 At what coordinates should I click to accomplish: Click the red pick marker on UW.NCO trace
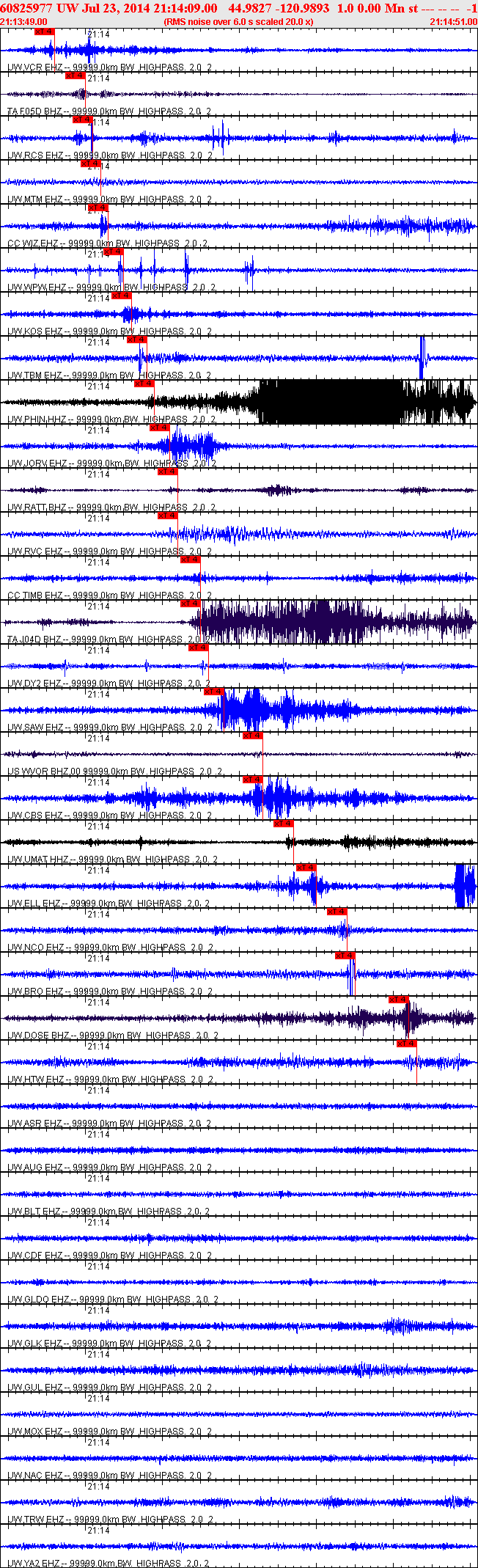pyautogui.click(x=337, y=912)
